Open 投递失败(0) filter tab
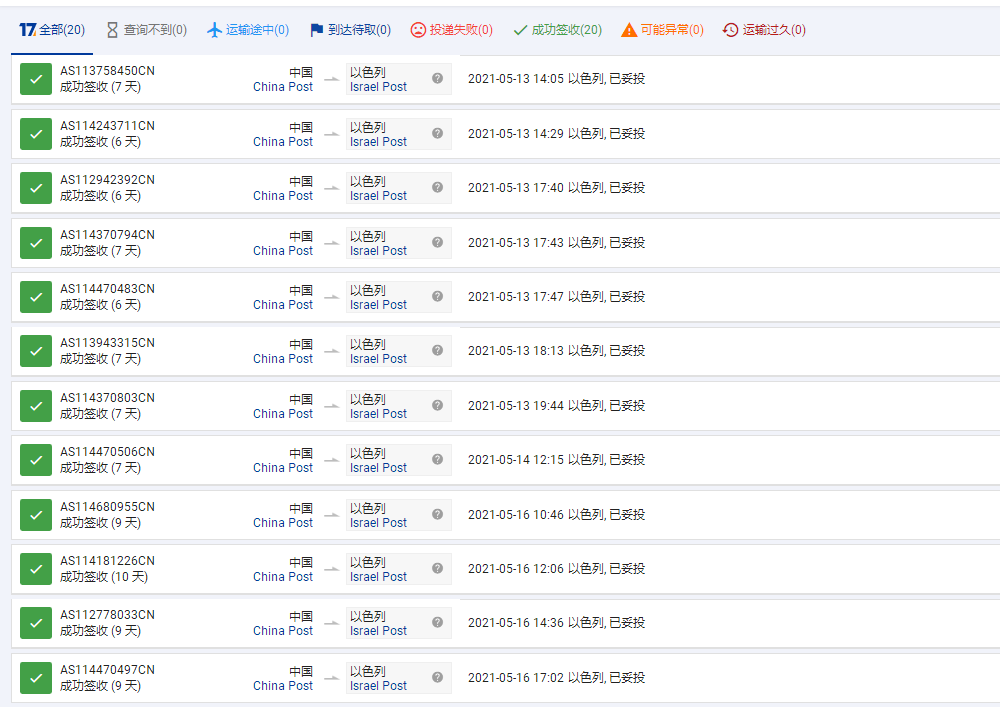This screenshot has width=1000, height=707. click(451, 30)
